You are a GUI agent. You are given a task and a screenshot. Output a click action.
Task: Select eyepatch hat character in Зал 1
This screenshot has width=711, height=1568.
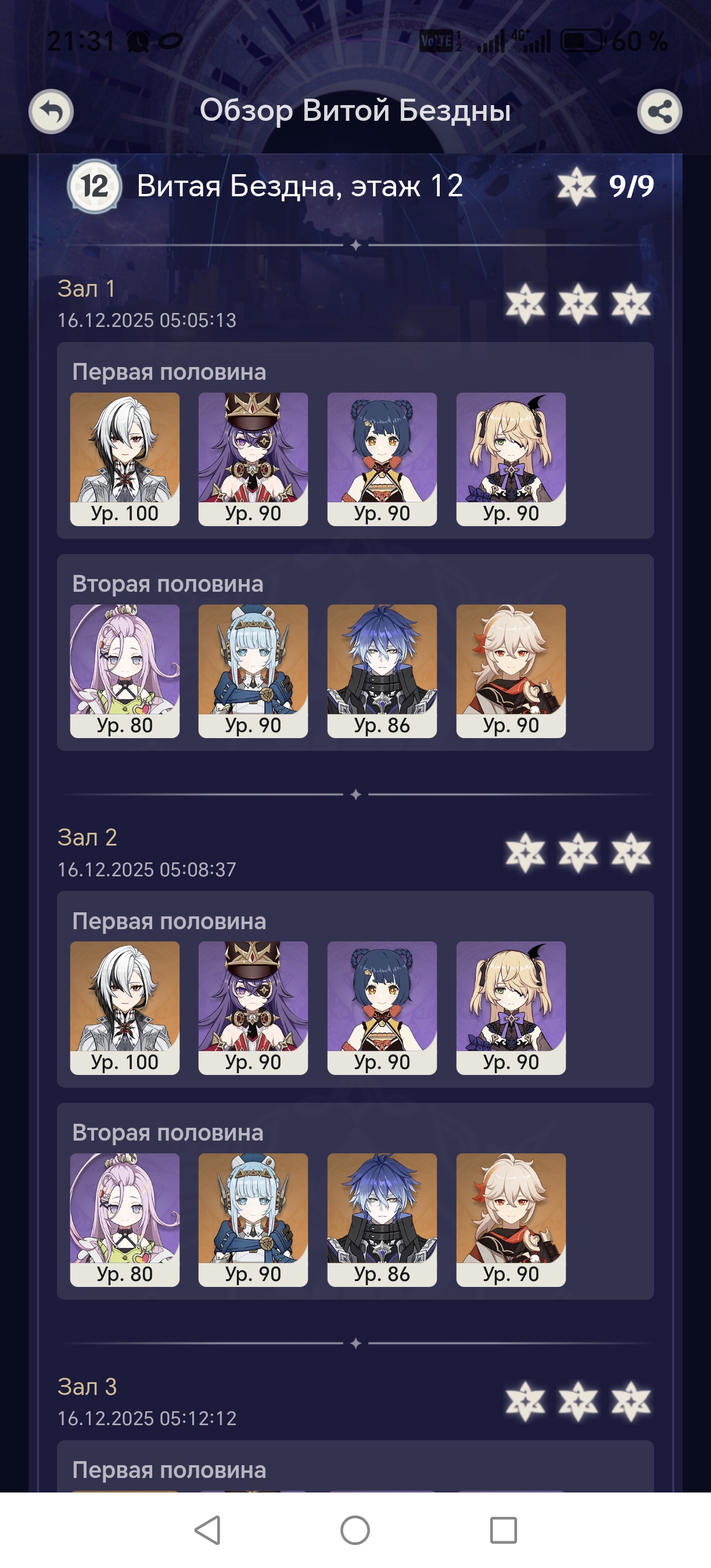(x=253, y=459)
